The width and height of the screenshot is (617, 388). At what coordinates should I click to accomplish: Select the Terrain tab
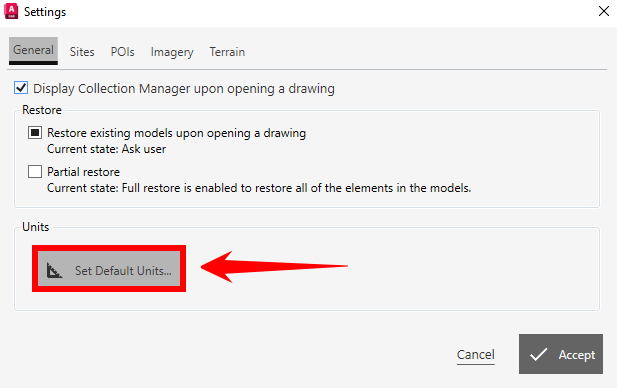[x=227, y=52]
